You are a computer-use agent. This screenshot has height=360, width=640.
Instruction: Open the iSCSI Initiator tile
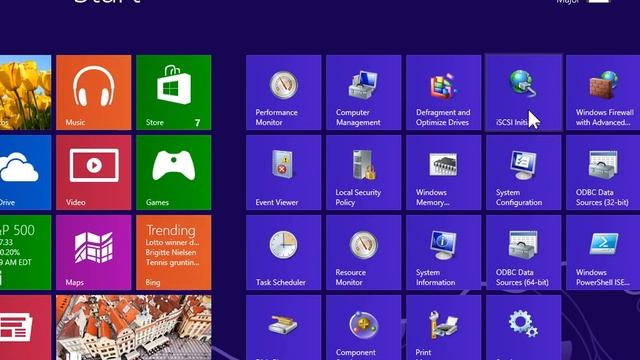(x=523, y=93)
